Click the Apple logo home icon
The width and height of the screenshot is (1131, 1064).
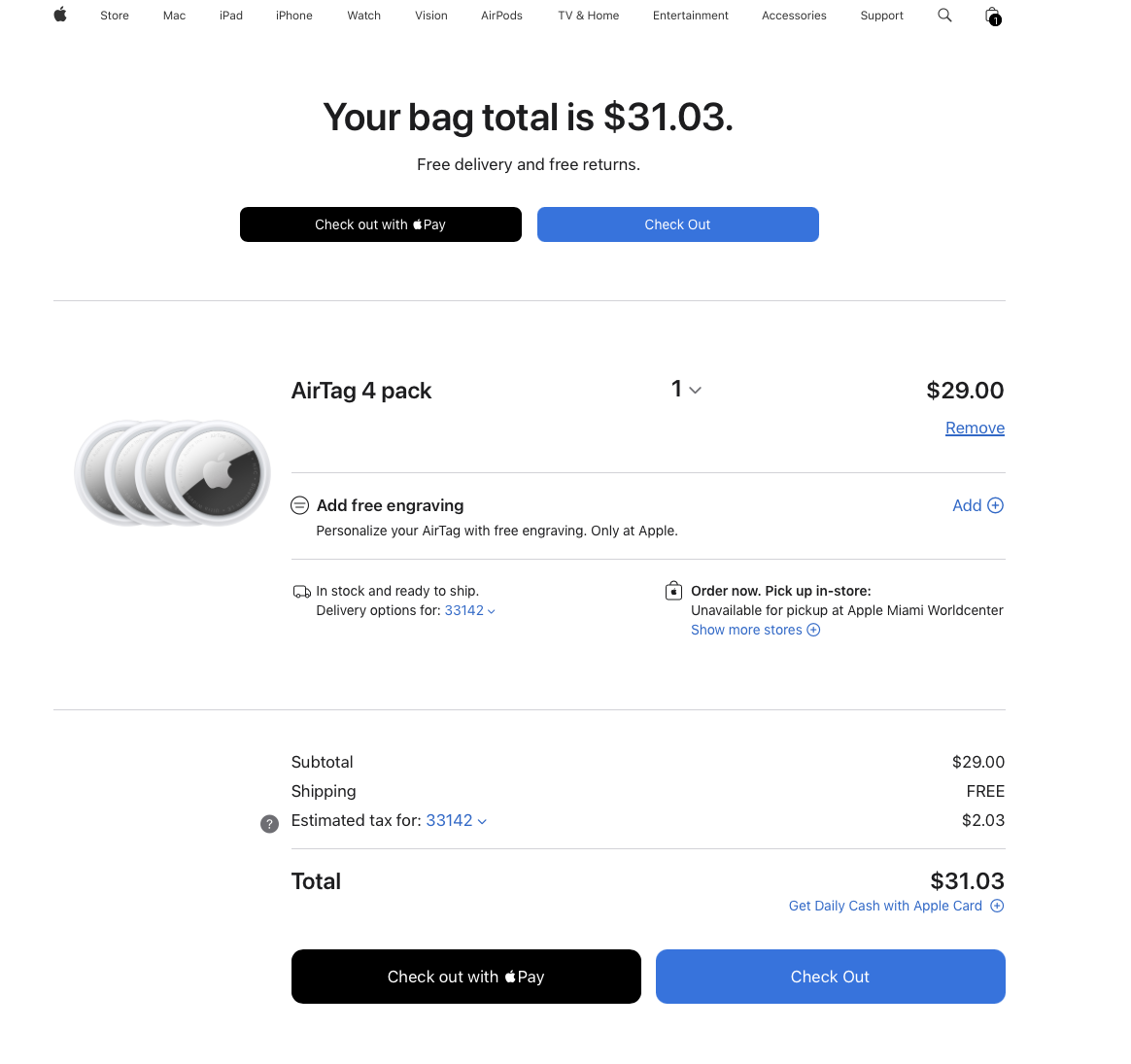60,15
